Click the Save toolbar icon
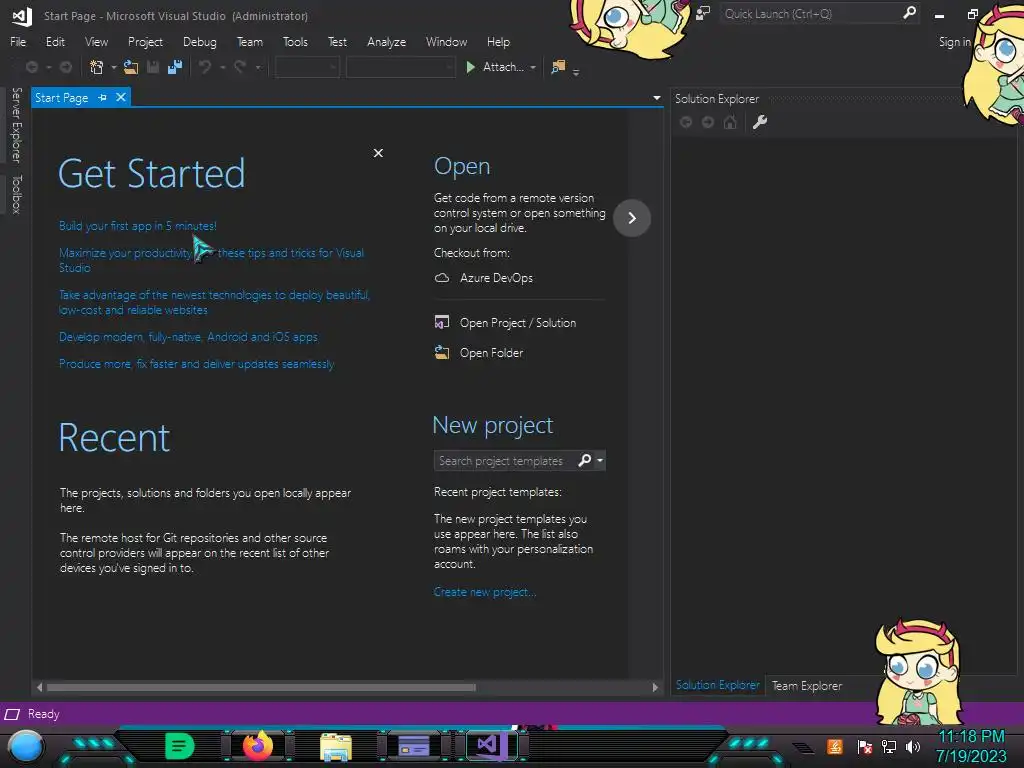The image size is (1024, 768). coord(153,67)
